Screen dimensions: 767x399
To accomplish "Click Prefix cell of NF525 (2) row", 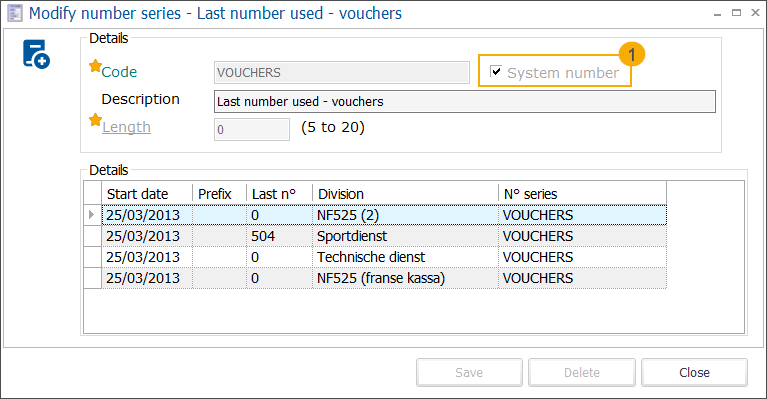I will click(220, 215).
